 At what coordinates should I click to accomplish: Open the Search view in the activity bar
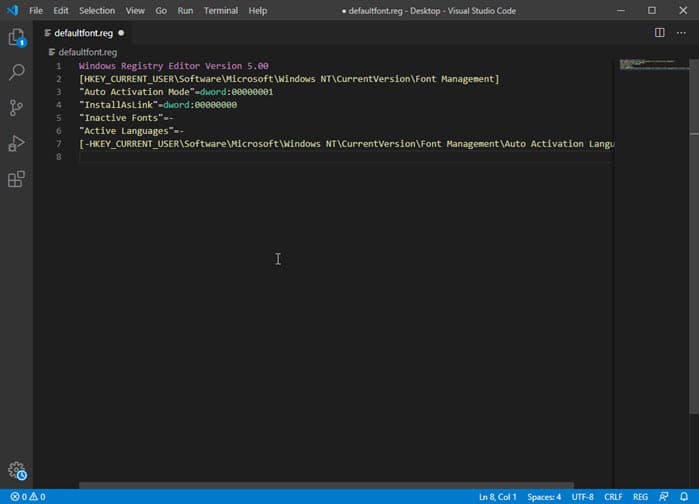[16, 72]
